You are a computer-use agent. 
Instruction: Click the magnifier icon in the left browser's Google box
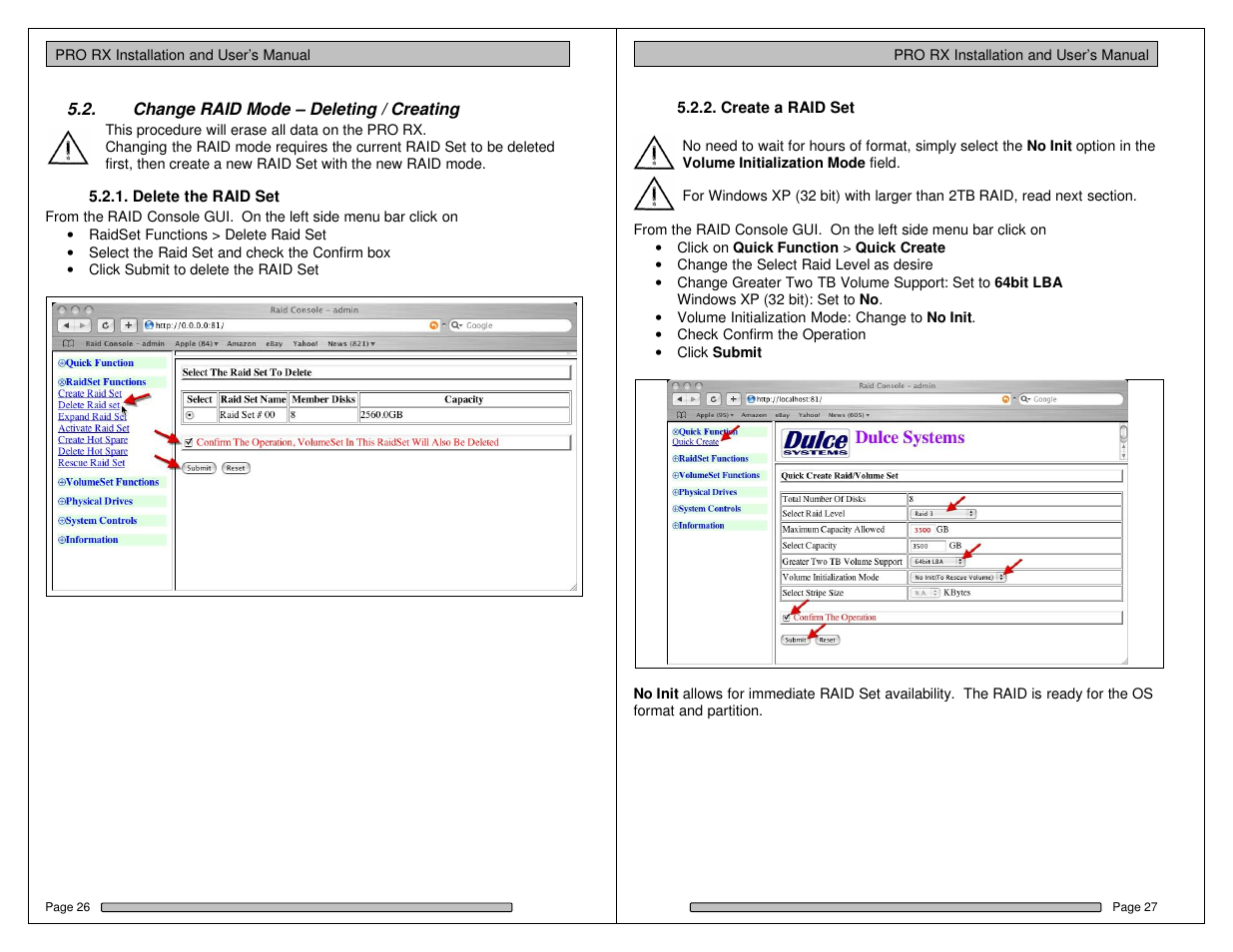coord(456,325)
